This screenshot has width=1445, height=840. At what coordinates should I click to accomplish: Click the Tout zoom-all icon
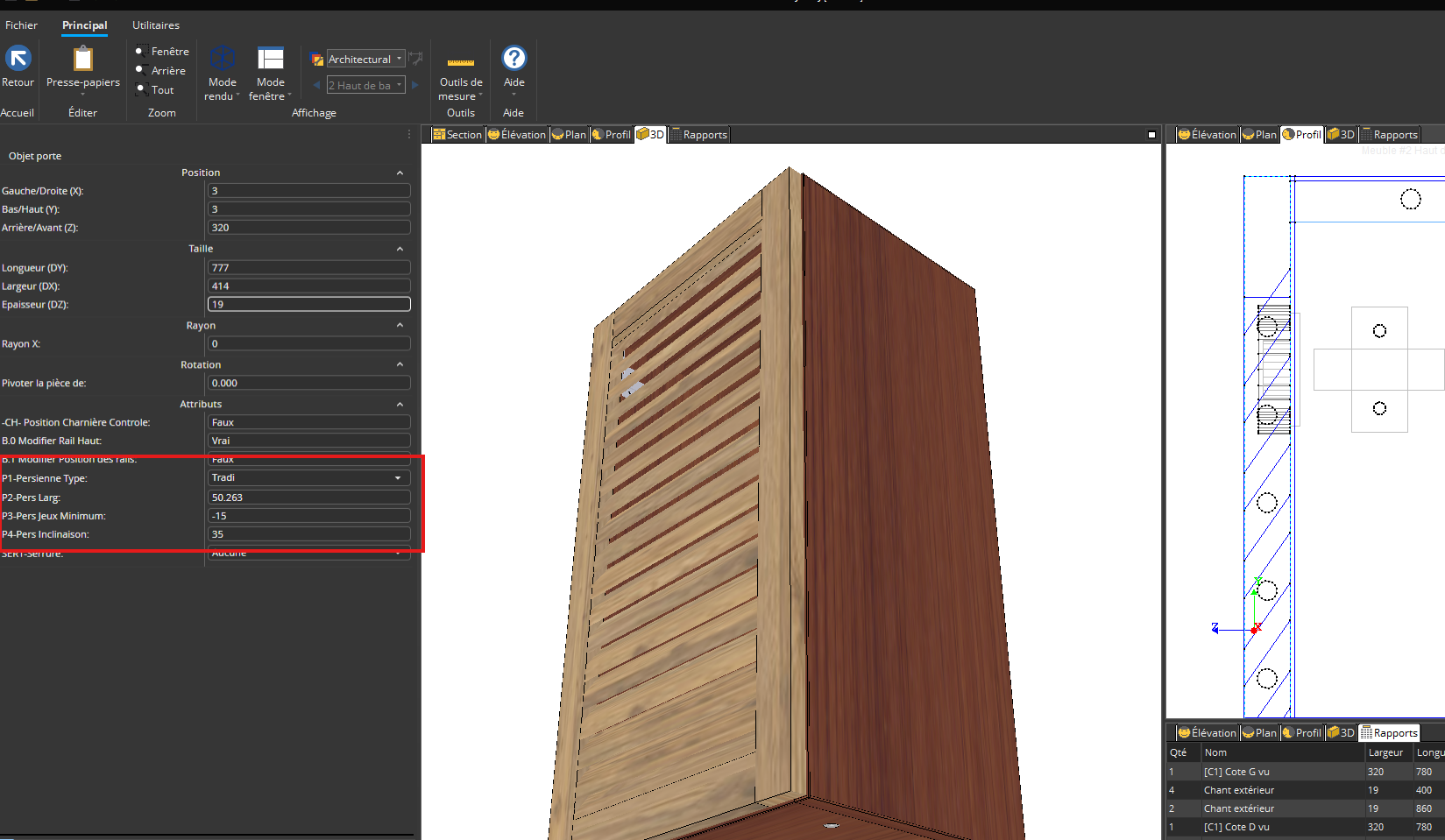(x=140, y=89)
